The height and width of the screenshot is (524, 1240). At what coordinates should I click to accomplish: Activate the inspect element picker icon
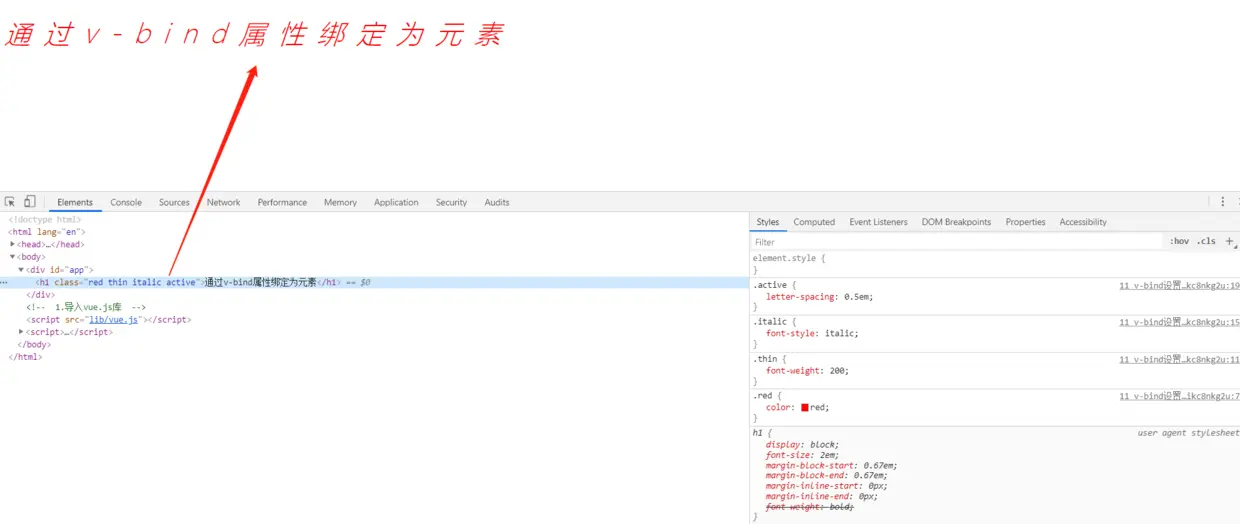pyautogui.click(x=10, y=202)
